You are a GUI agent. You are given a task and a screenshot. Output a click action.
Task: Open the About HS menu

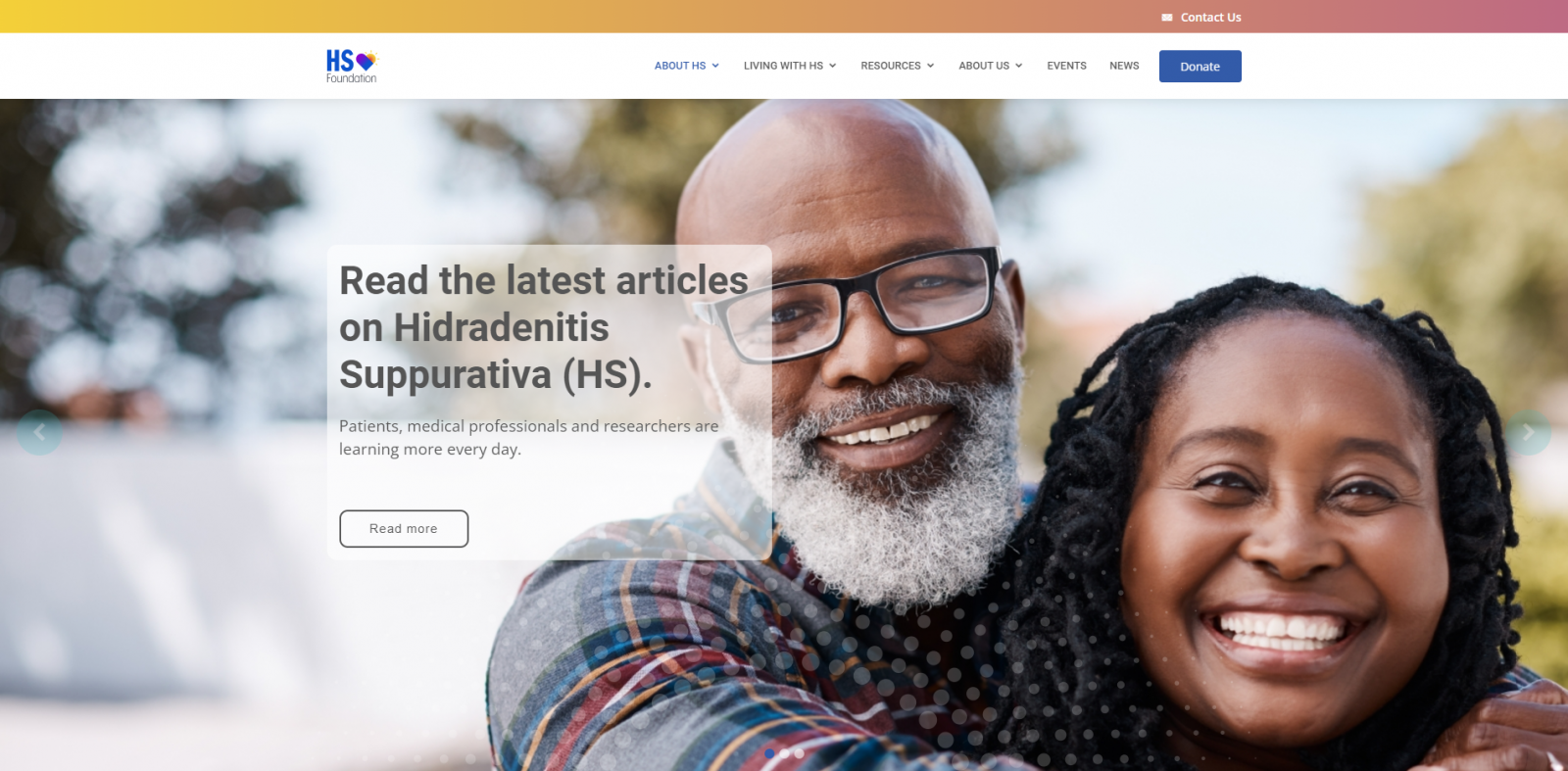pos(680,66)
